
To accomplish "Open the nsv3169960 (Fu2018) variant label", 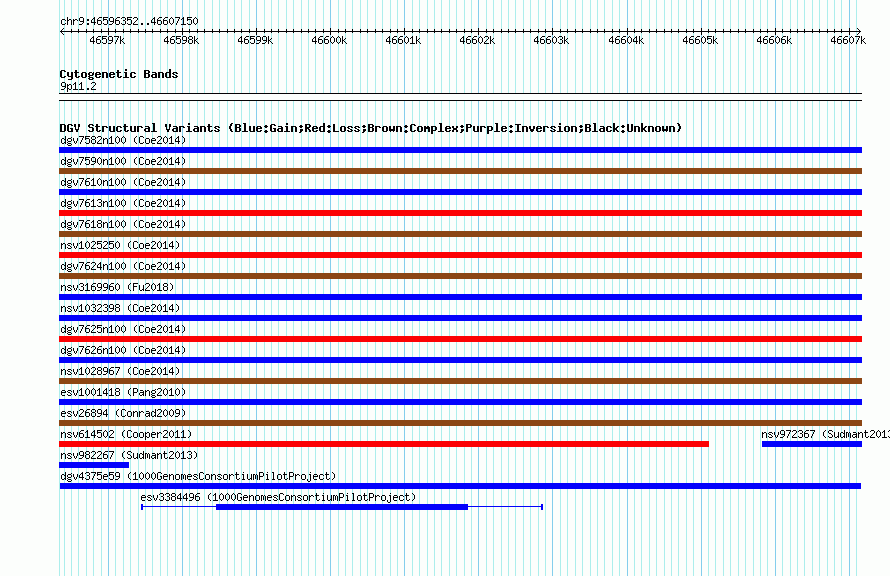I will (117, 287).
